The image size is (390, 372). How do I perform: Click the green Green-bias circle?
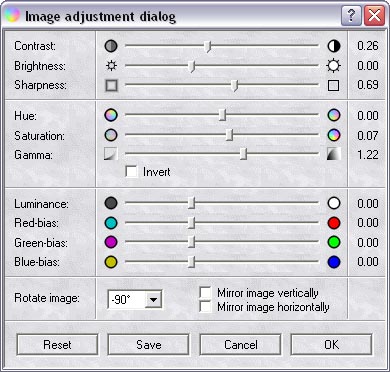pyautogui.click(x=334, y=242)
